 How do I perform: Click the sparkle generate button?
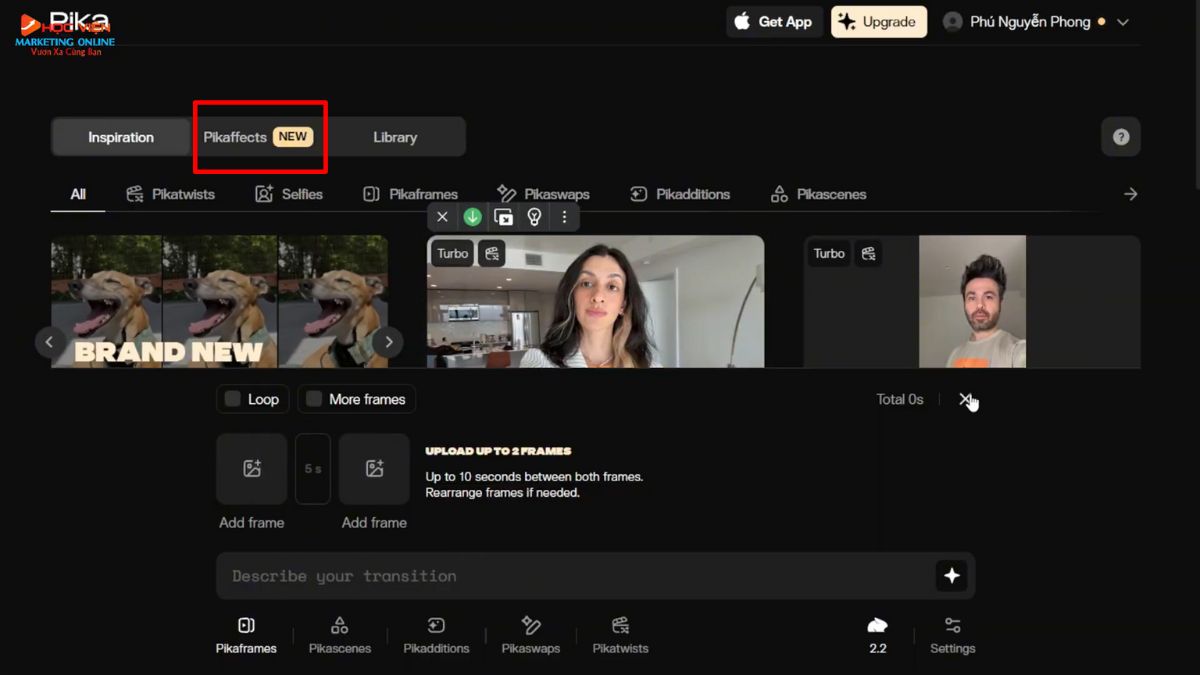(x=951, y=576)
